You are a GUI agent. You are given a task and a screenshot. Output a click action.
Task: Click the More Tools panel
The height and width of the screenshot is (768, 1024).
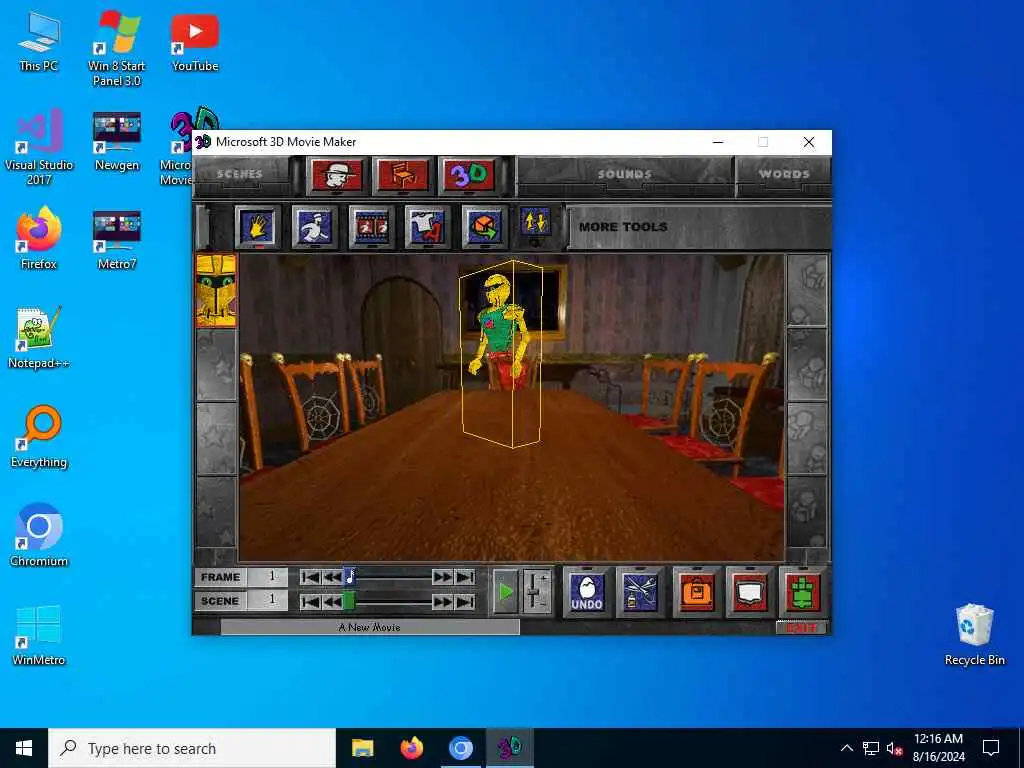tap(699, 227)
